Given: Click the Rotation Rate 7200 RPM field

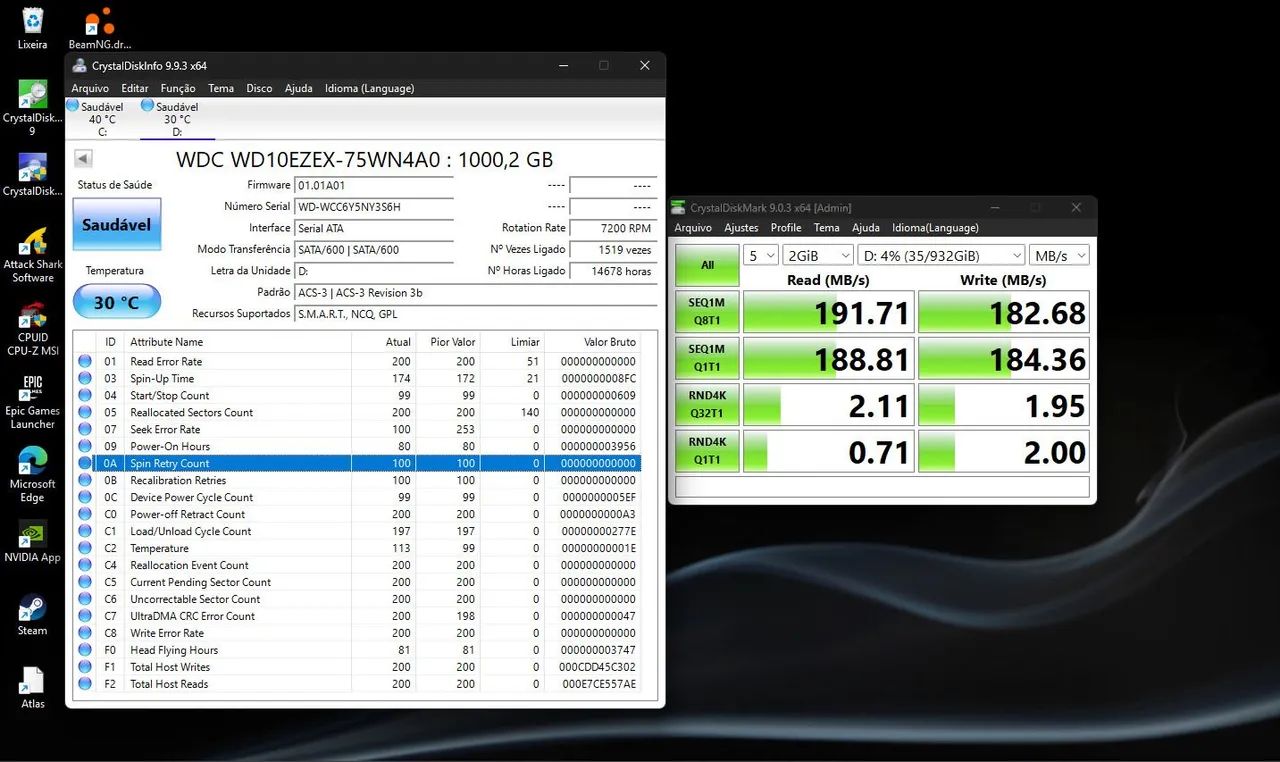Looking at the screenshot, I should tap(613, 228).
